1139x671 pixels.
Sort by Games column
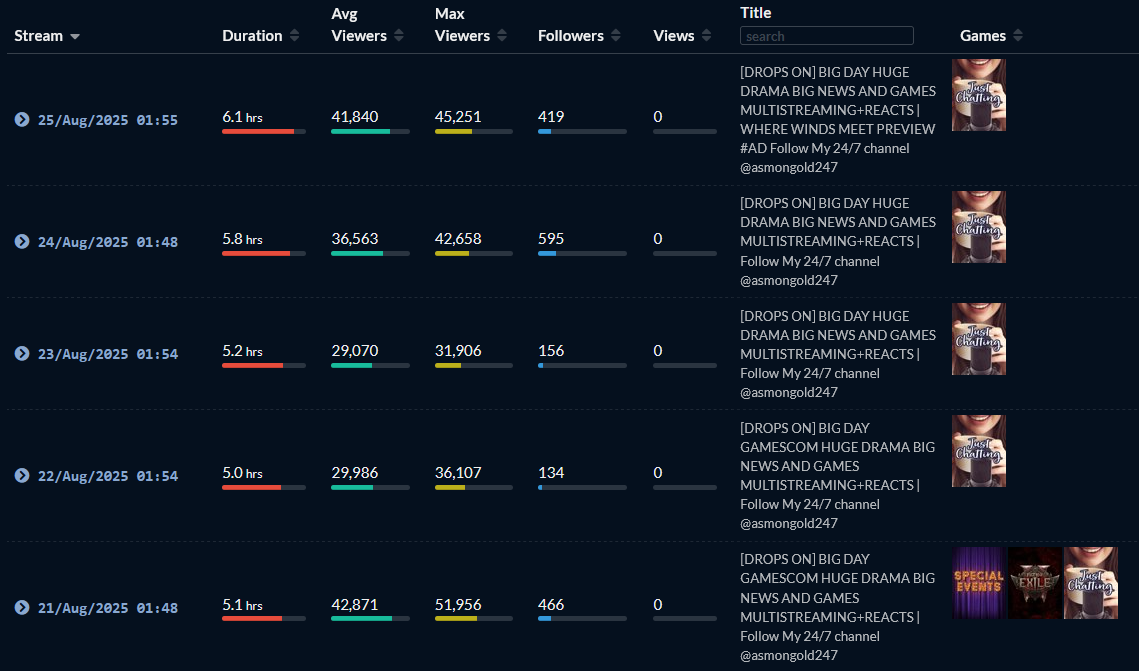990,36
